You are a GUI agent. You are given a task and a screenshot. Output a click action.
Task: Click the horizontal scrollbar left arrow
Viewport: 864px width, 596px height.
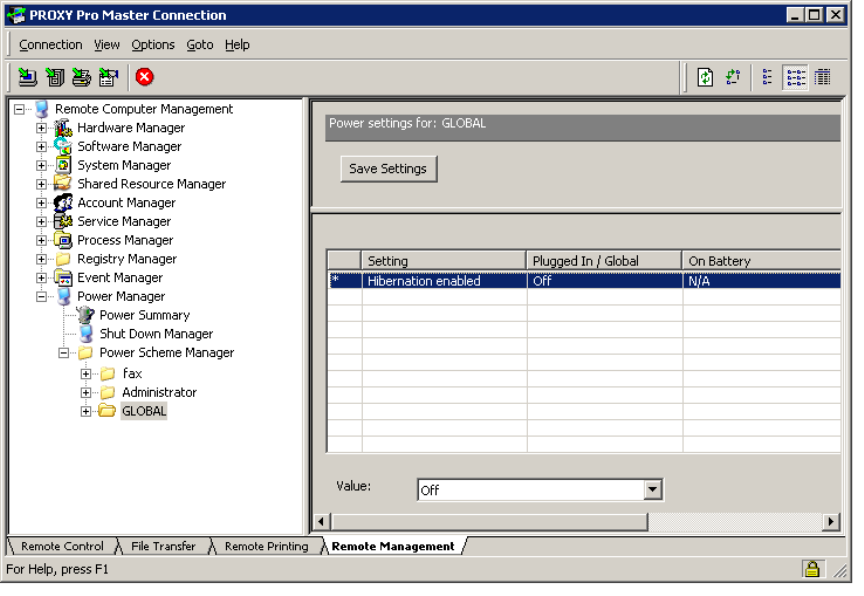tap(321, 521)
